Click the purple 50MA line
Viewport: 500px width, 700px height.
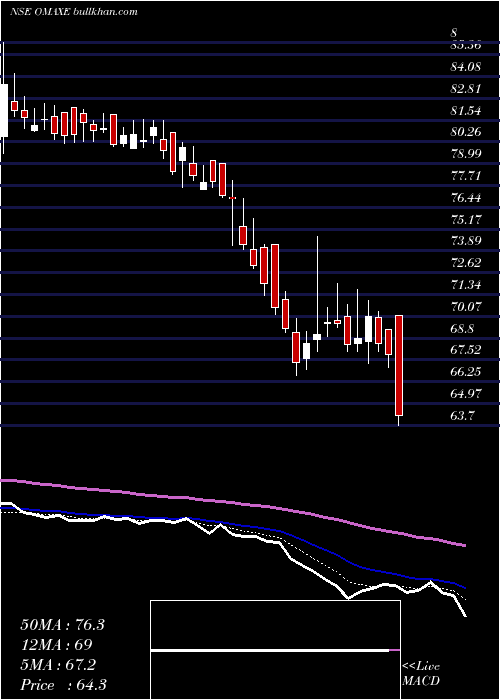pyautogui.click(x=232, y=503)
